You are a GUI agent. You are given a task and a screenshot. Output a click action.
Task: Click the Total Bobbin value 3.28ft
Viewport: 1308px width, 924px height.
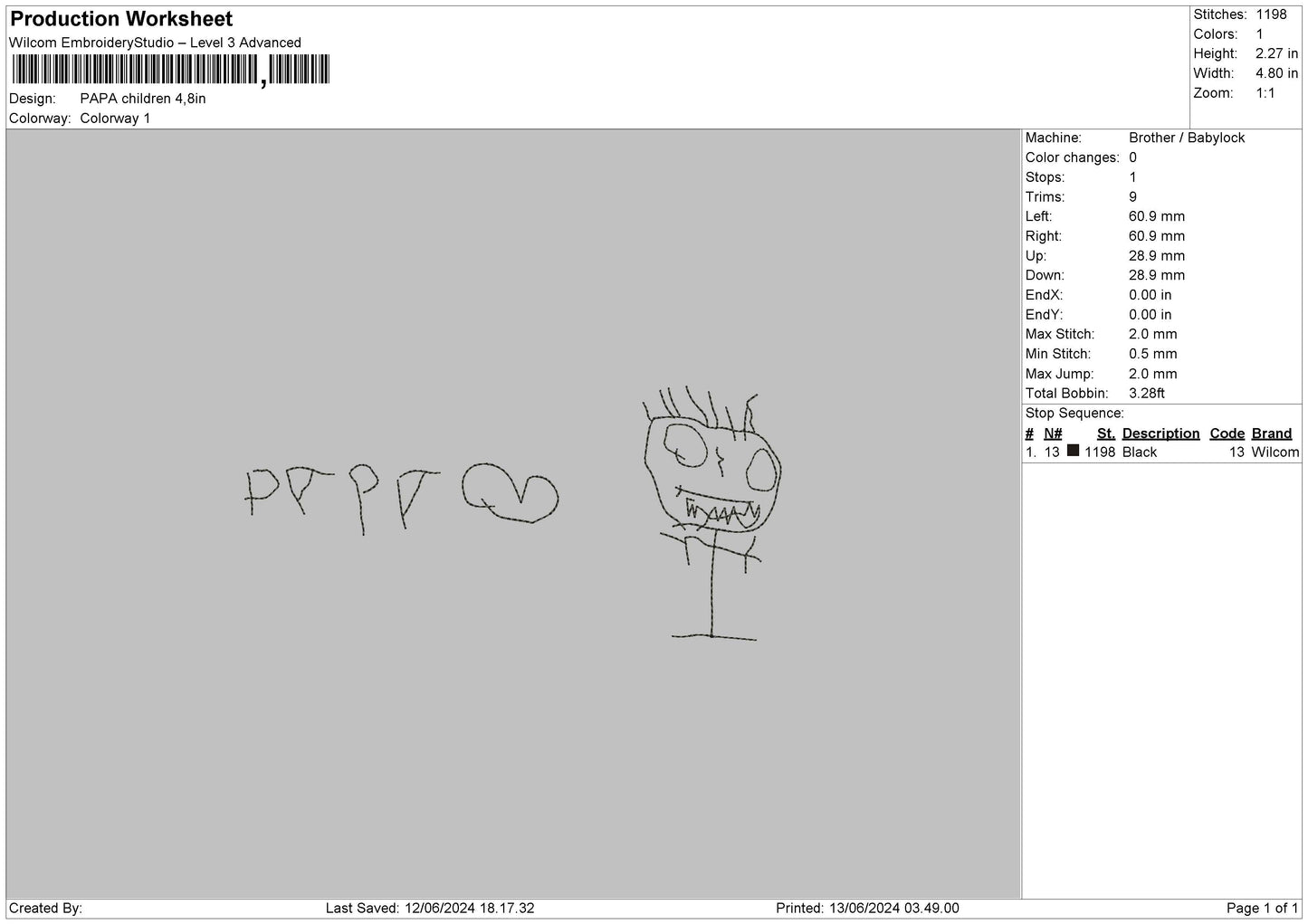click(x=1147, y=394)
